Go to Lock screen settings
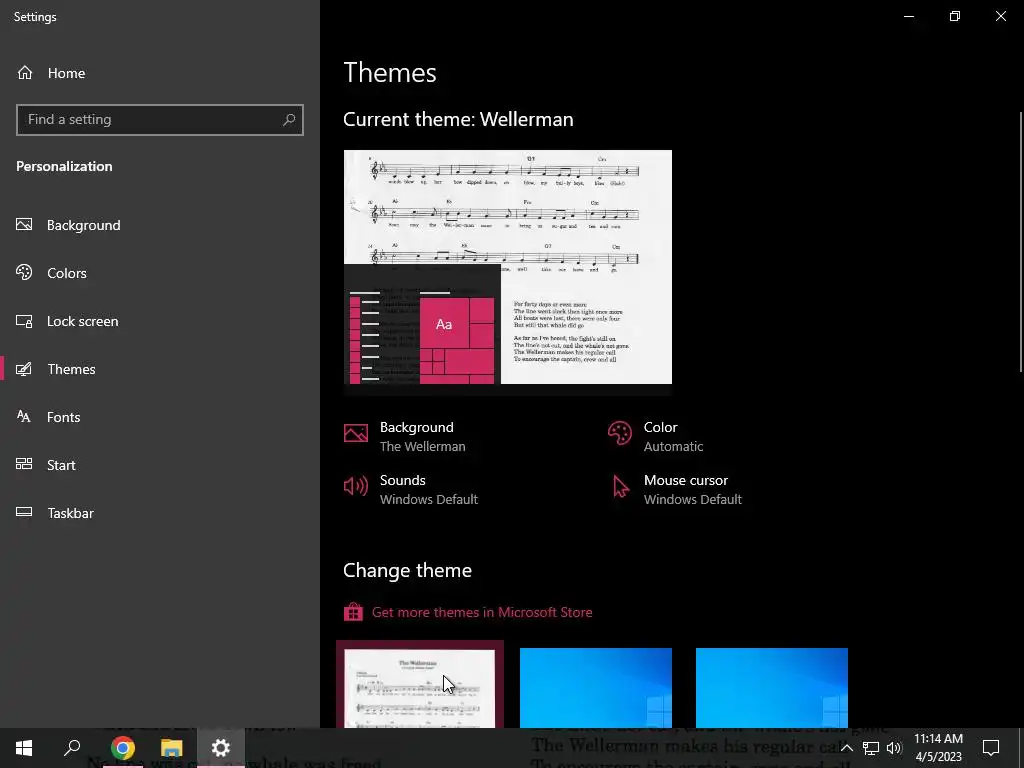Viewport: 1024px width, 768px height. pos(82,321)
